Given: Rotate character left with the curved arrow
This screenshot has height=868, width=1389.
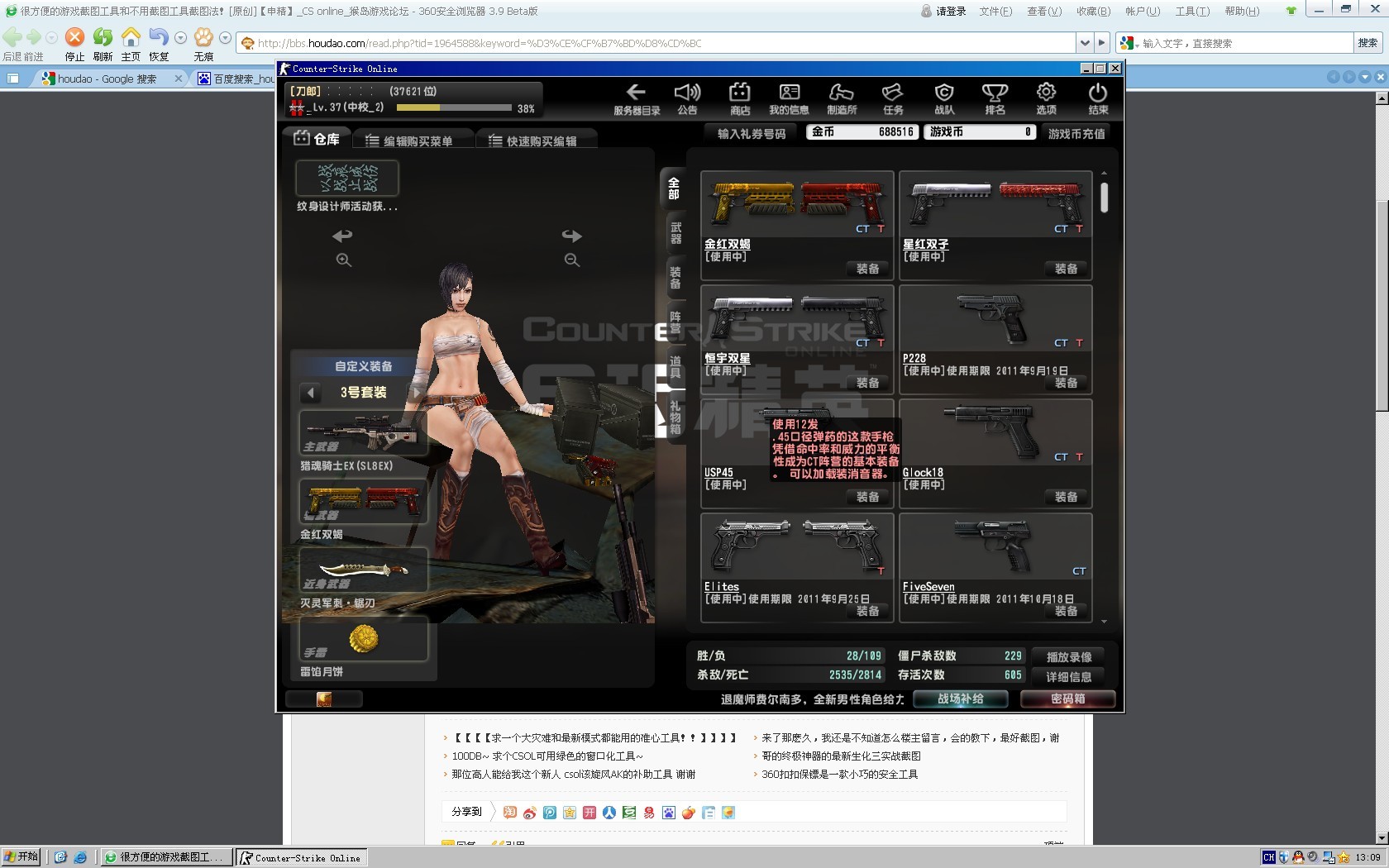Looking at the screenshot, I should click(x=342, y=236).
